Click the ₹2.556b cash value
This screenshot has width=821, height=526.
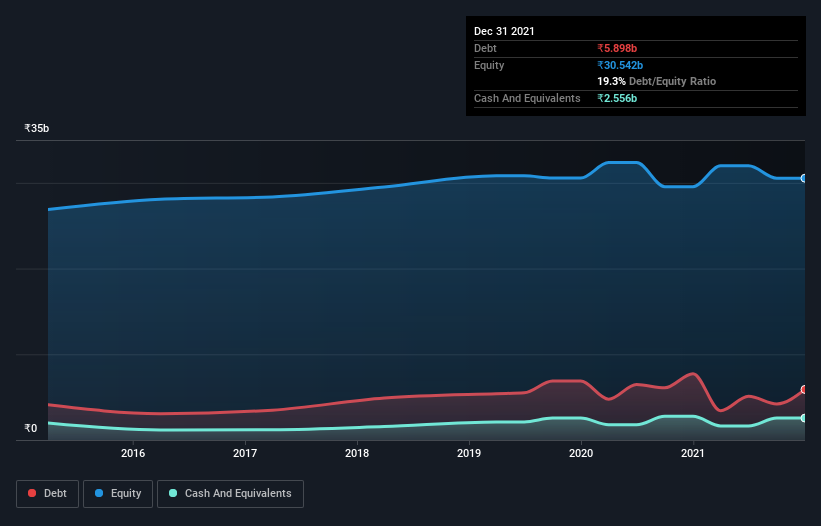[617, 98]
